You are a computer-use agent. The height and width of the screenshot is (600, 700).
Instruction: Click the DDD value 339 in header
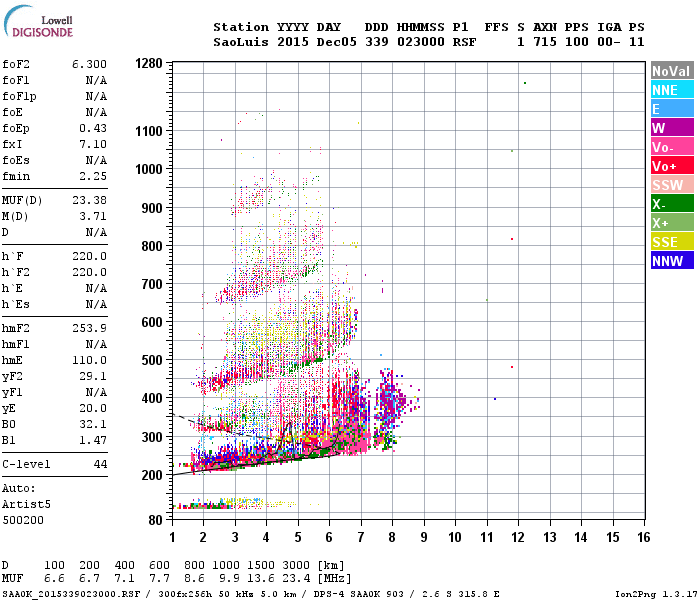click(377, 42)
